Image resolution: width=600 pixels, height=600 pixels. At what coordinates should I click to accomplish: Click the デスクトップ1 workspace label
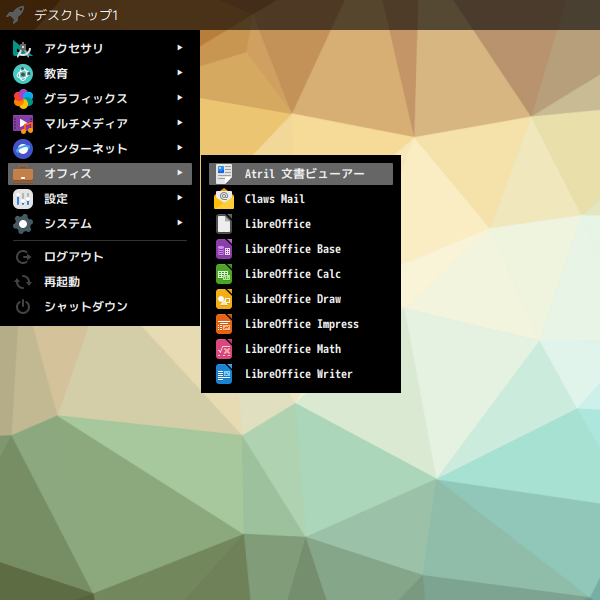coord(76,15)
